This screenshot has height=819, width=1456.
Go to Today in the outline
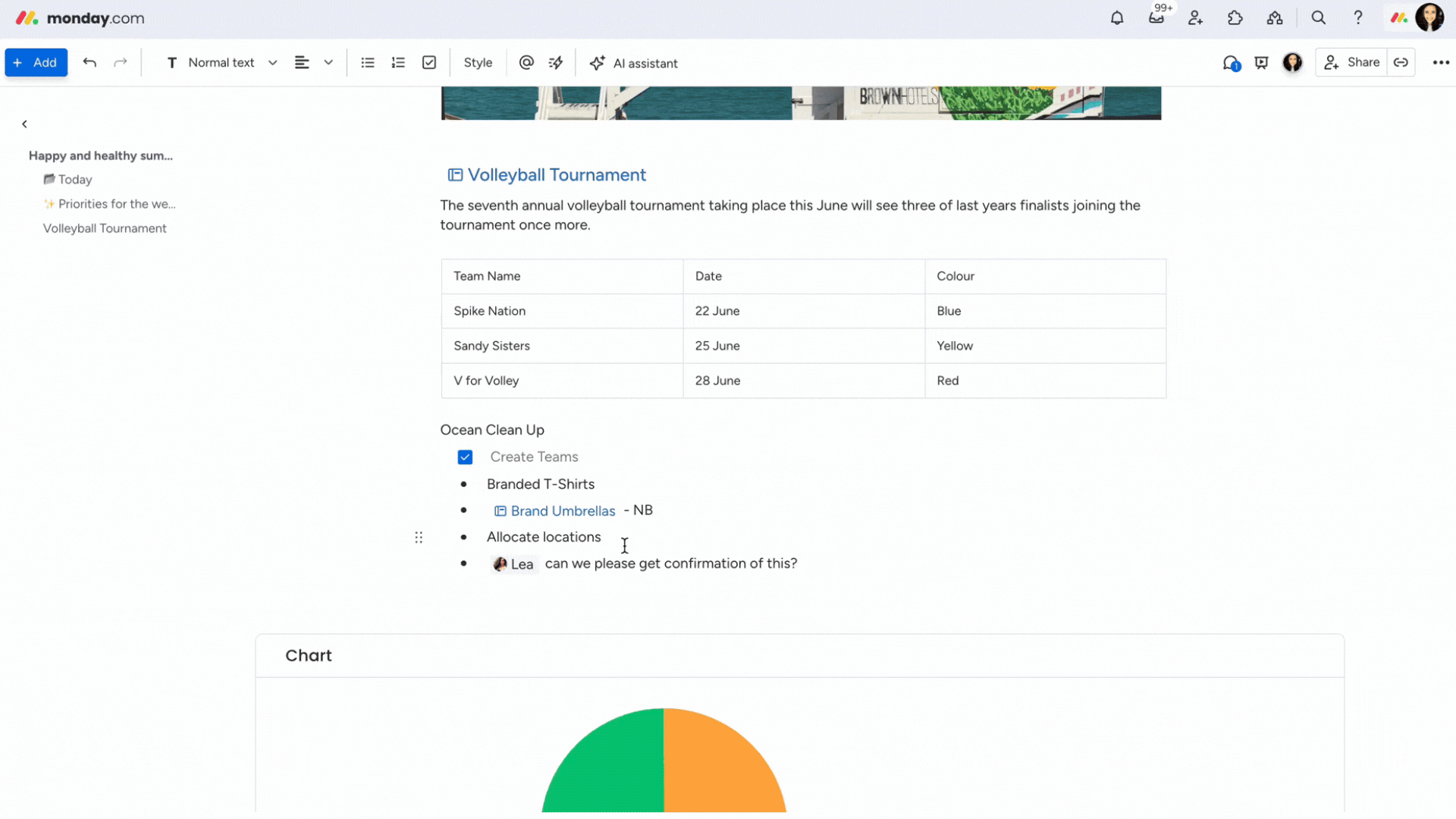68,180
